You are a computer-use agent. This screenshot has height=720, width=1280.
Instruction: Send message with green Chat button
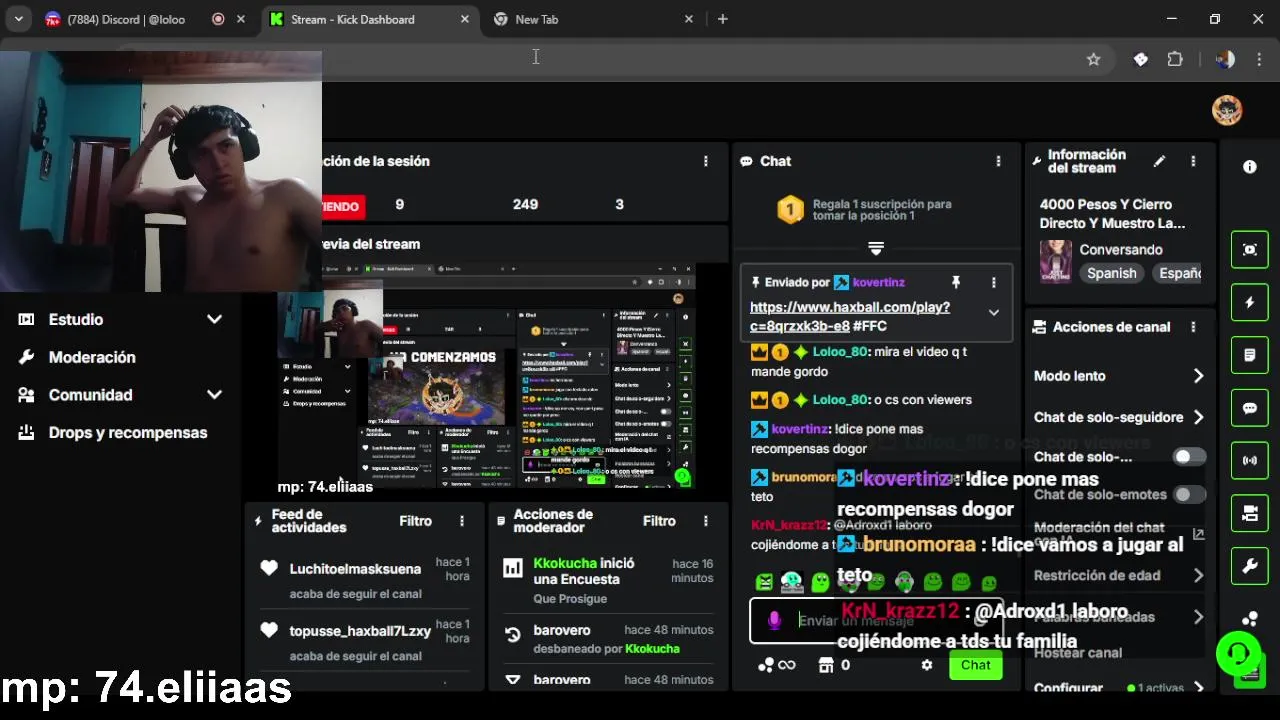[976, 665]
